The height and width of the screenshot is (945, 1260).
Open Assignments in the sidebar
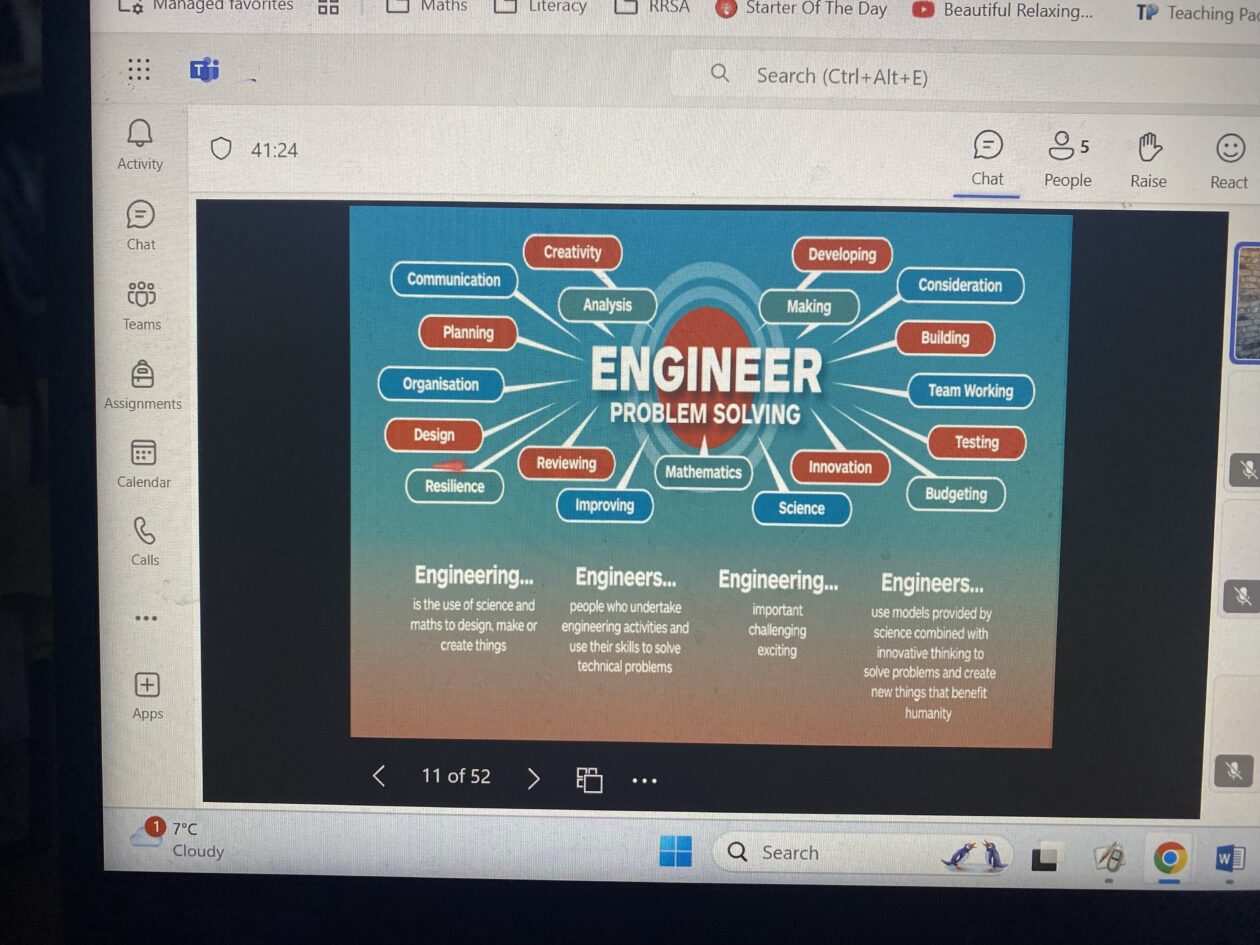coord(143,384)
